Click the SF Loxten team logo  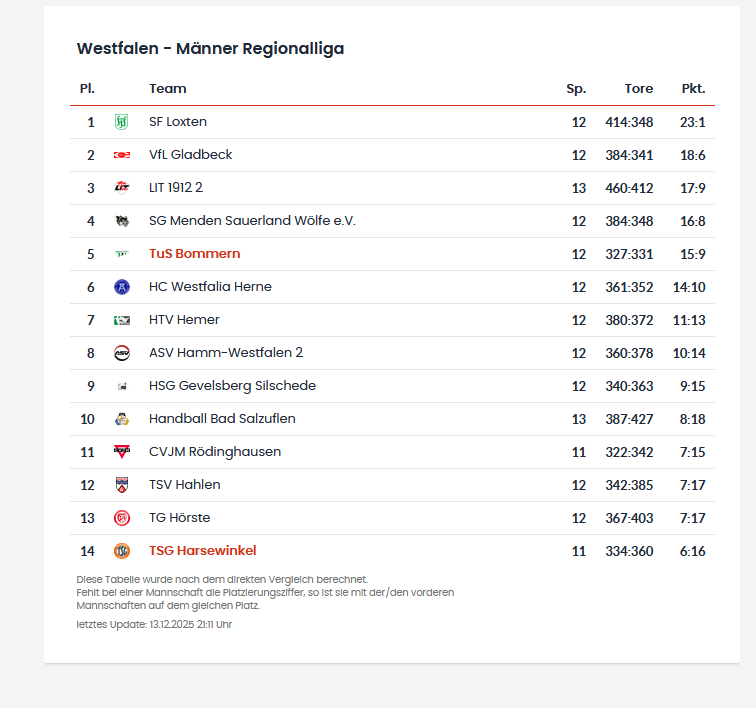click(x=122, y=122)
